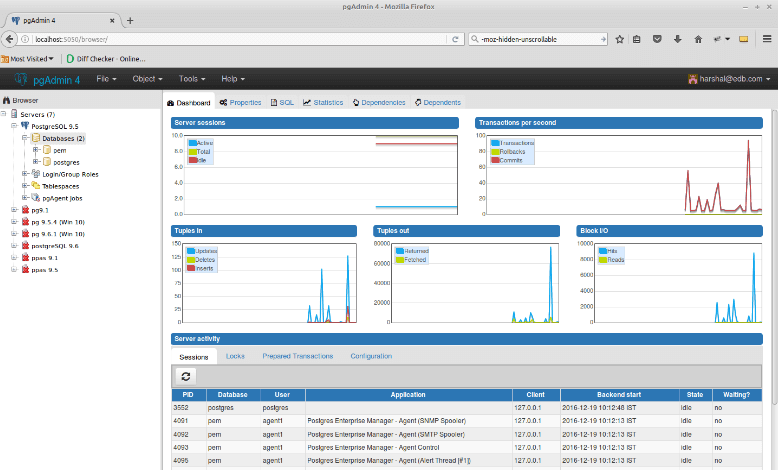778x470 pixels.
Task: Click the Firefox bookmark star icon
Action: (x=620, y=39)
